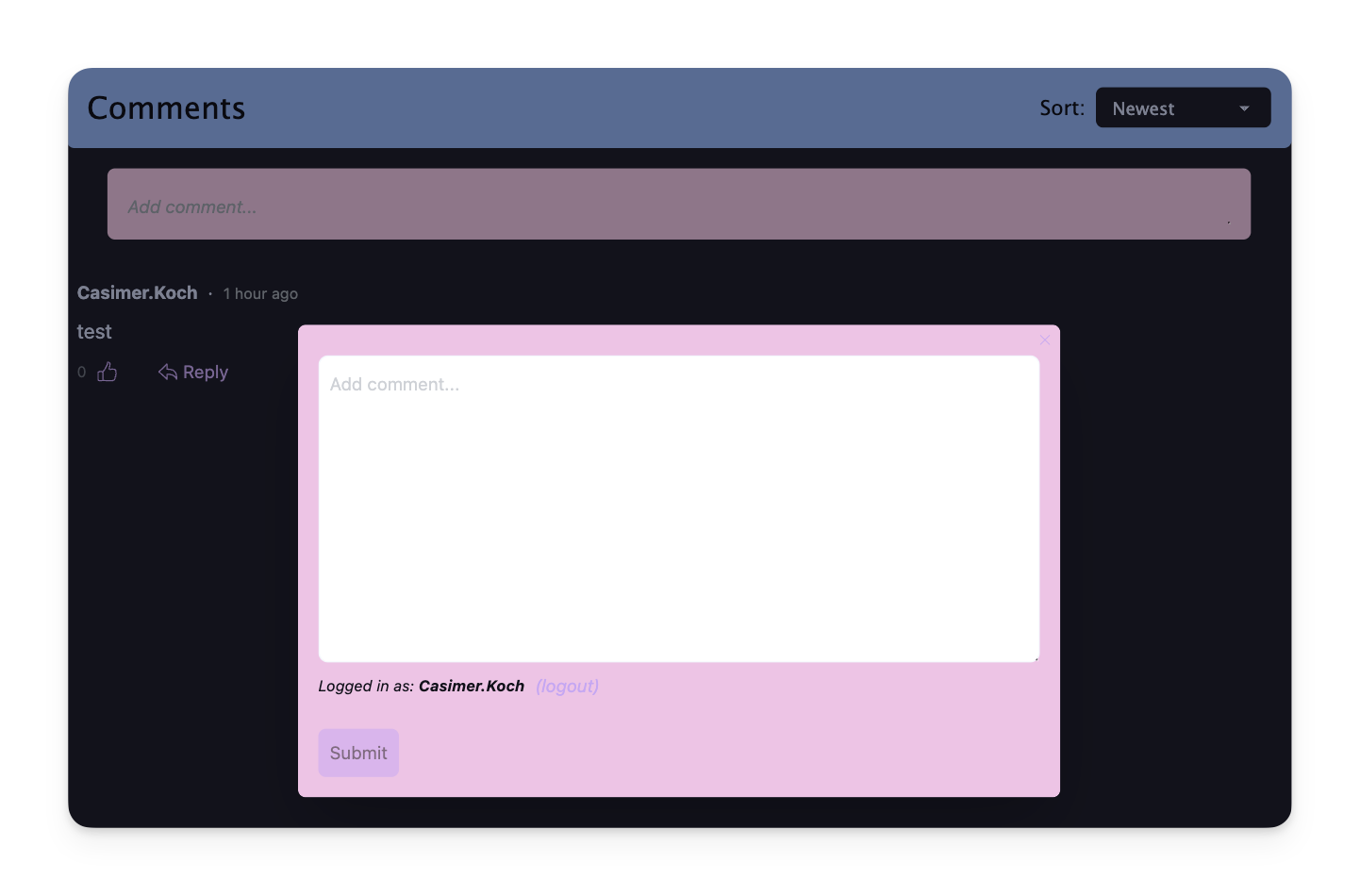The height and width of the screenshot is (896, 1360).
Task: Click the Comments heading
Action: [166, 108]
